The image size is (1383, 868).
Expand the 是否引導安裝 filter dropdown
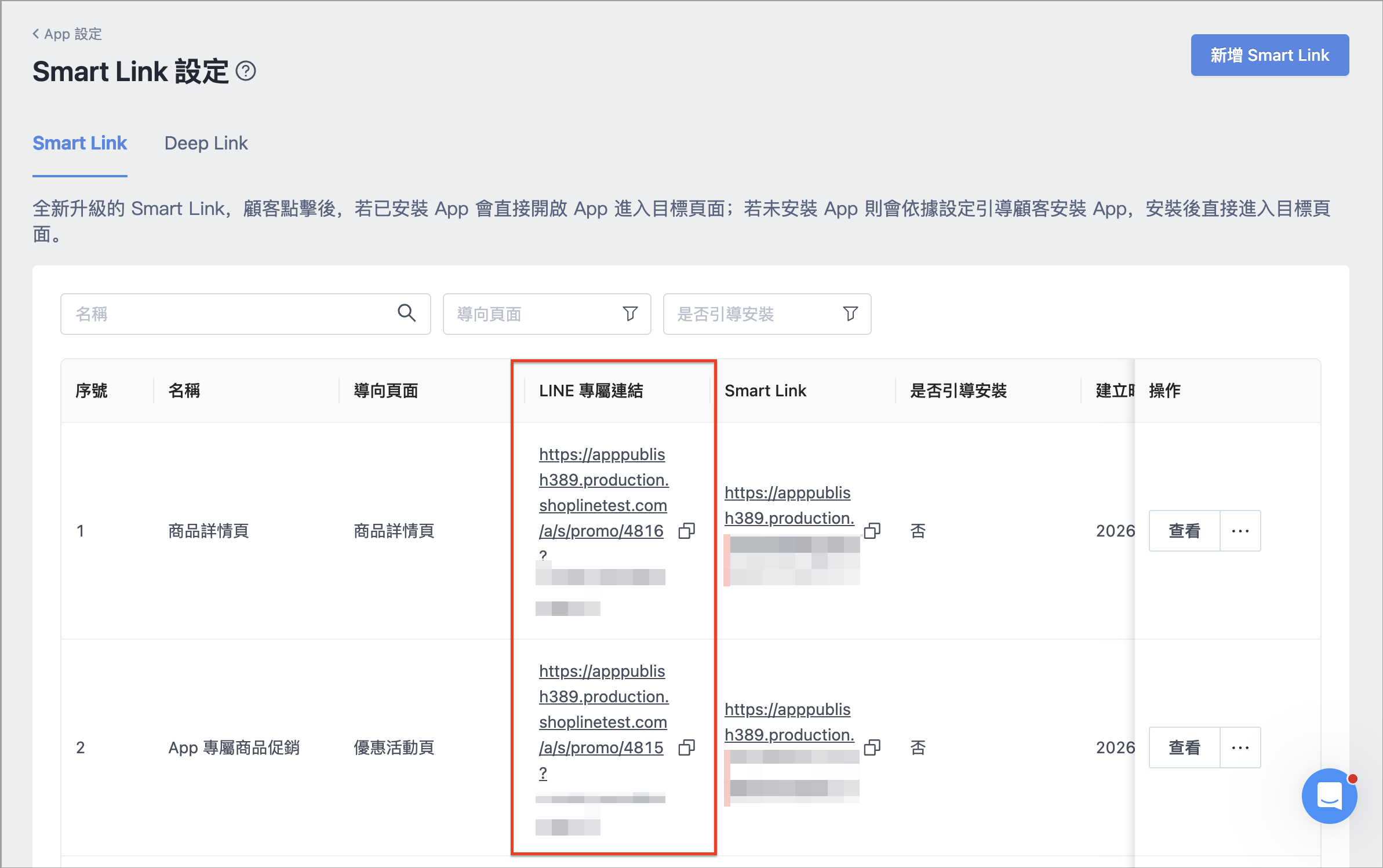pyautogui.click(x=767, y=314)
